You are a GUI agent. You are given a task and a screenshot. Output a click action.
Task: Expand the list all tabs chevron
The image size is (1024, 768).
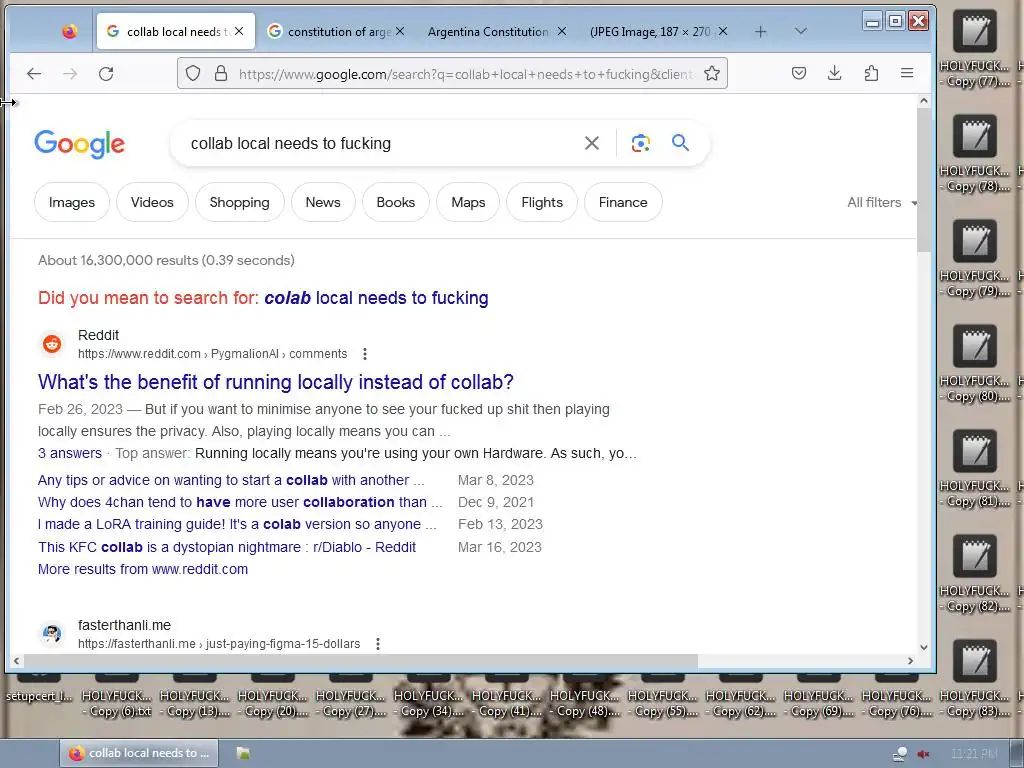(x=801, y=31)
